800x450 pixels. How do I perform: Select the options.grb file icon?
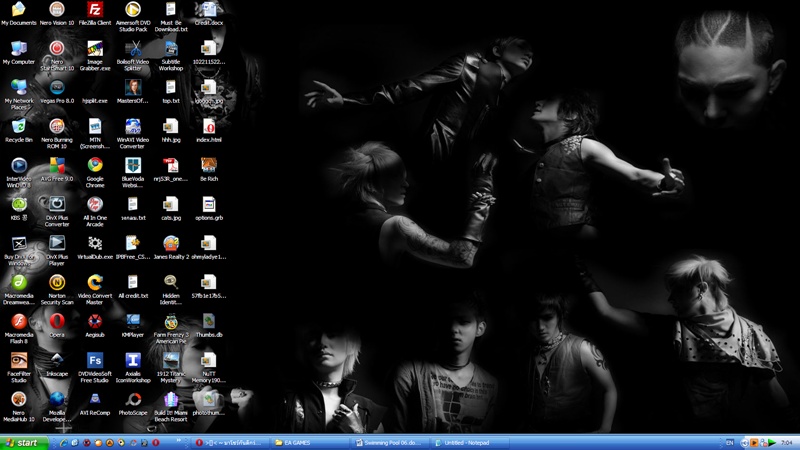coord(209,209)
